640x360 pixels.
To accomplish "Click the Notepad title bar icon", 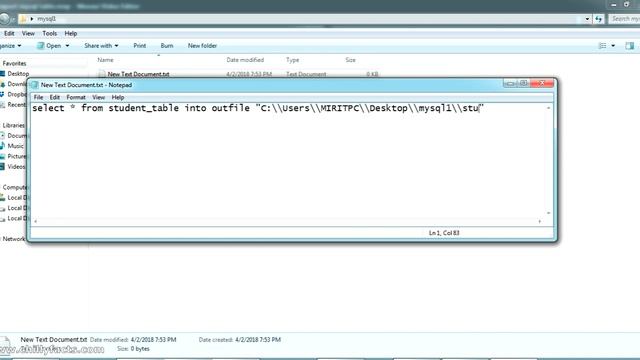I will click(34, 85).
